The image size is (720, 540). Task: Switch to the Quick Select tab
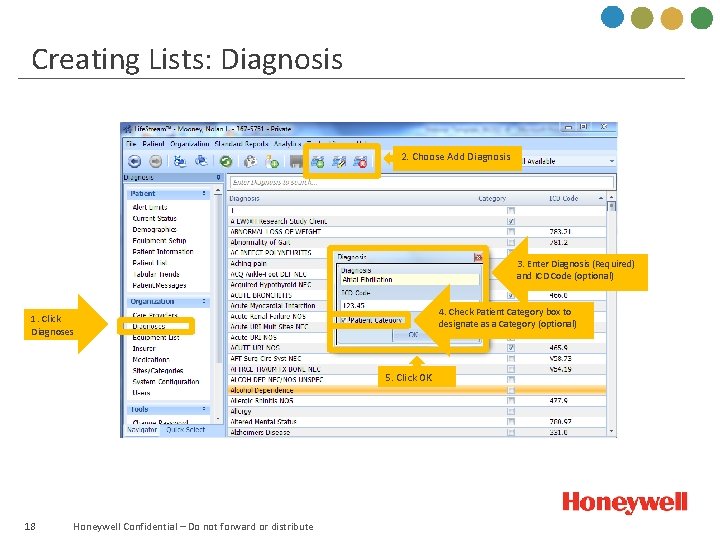point(186,430)
